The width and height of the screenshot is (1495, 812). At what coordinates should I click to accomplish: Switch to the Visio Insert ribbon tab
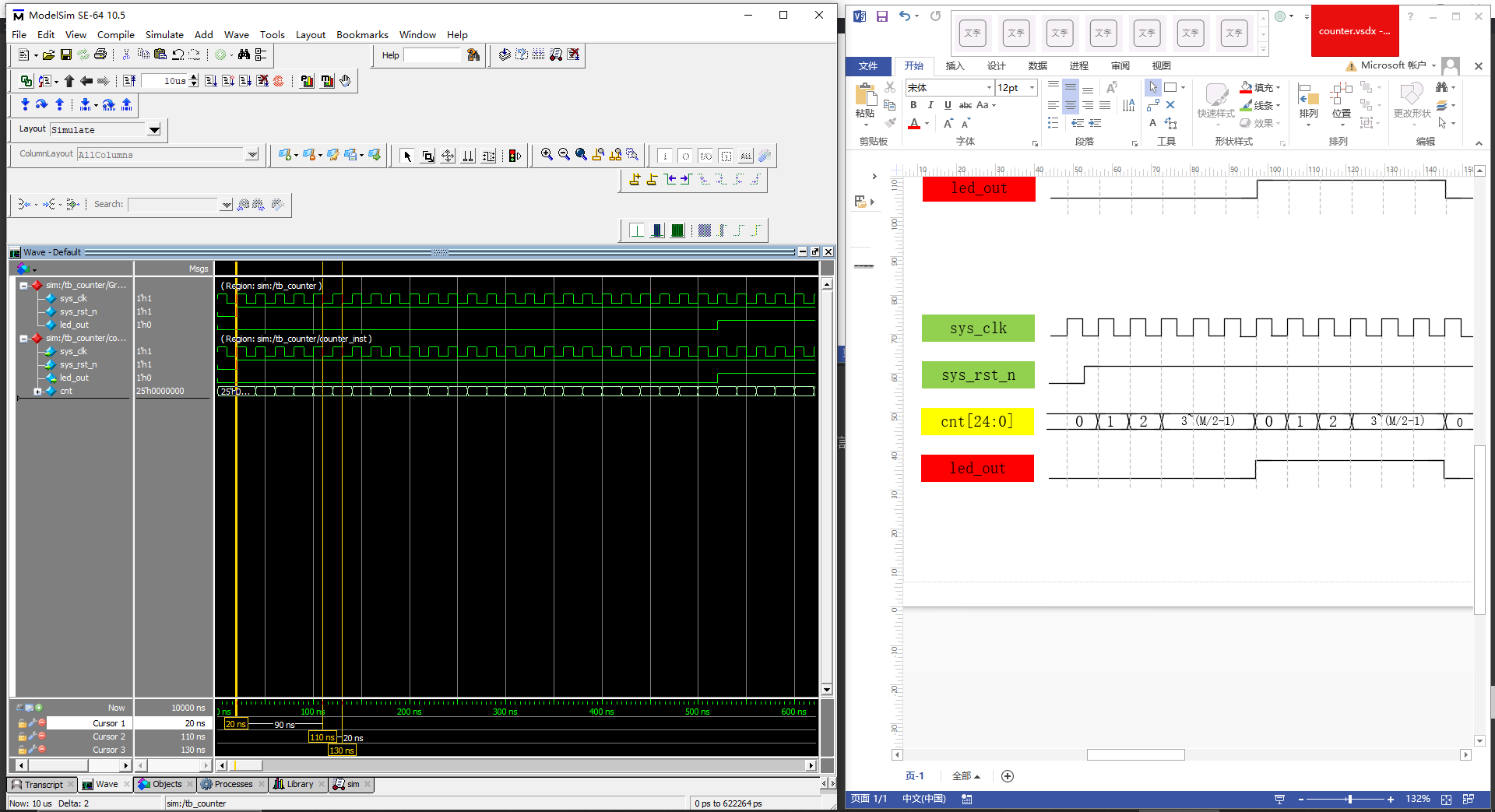point(955,66)
